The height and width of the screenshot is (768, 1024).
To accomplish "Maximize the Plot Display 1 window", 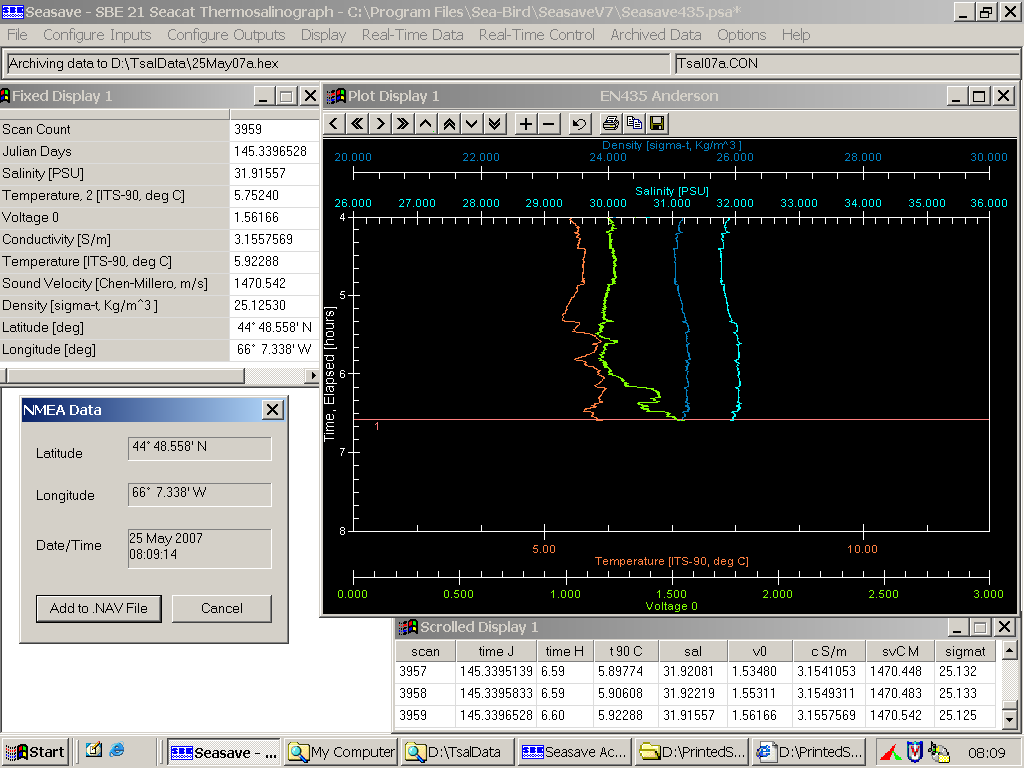I will coord(979,96).
